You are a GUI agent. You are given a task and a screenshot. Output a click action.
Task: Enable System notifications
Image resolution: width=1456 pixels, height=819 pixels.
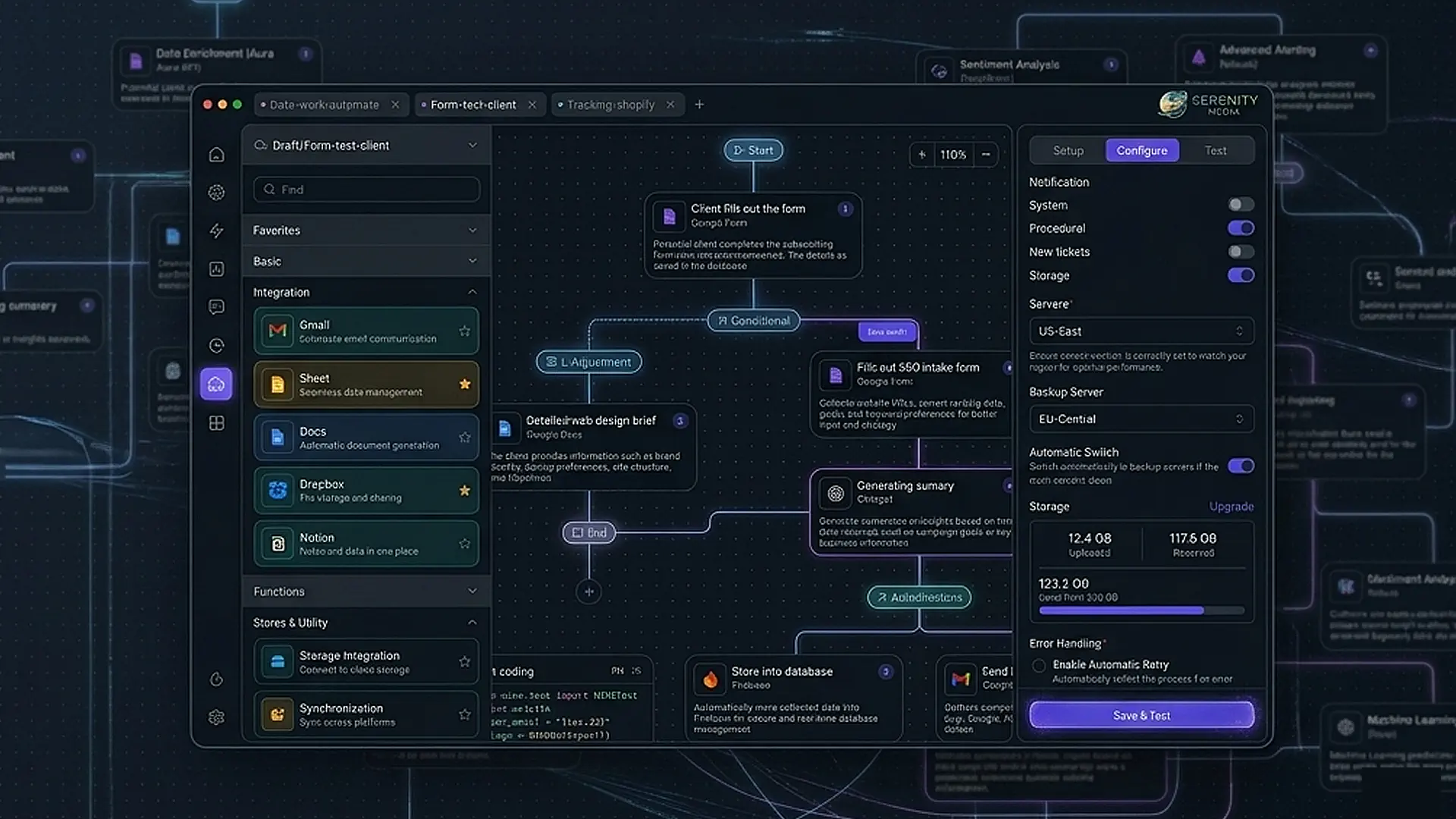point(1241,204)
